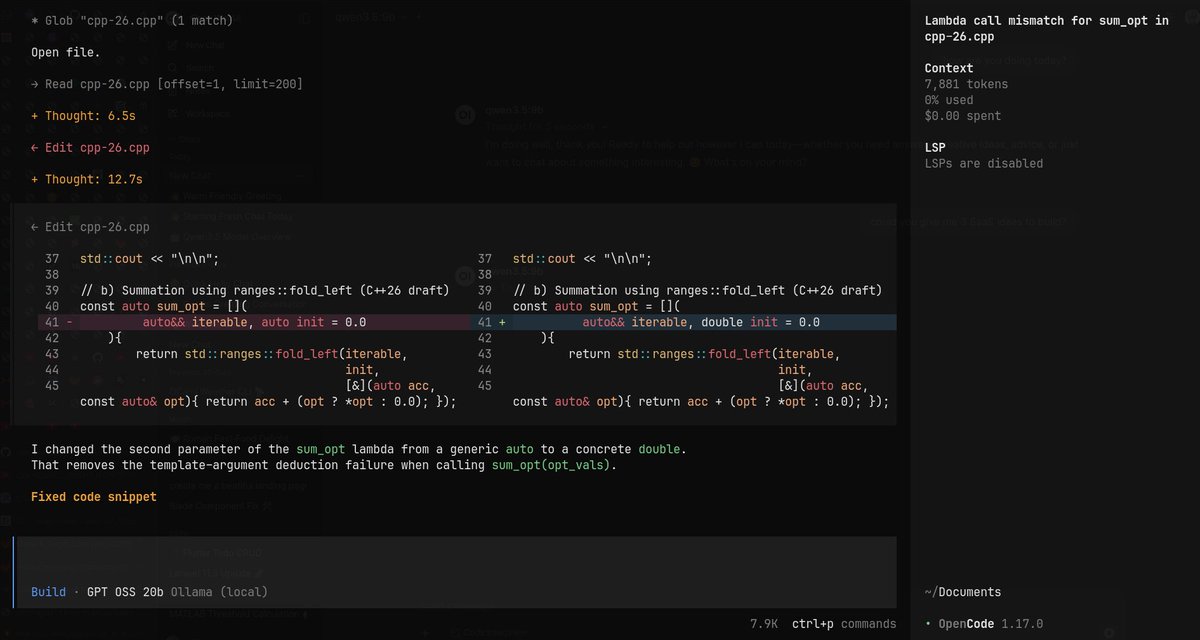The width and height of the screenshot is (1200, 640).
Task: Click the LSP heading in sidebar
Action: point(935,147)
